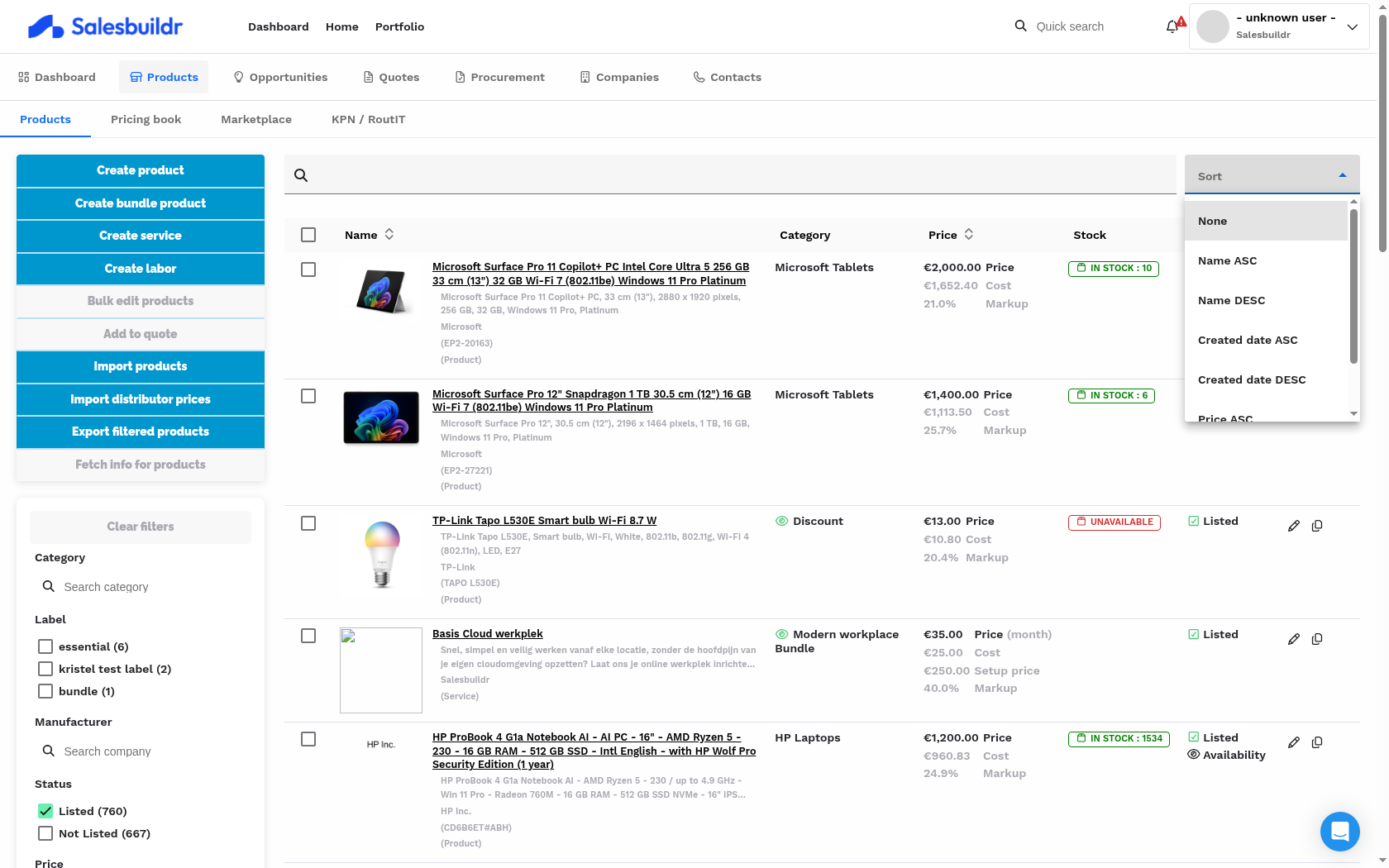
Task: Choose Created date DESC sort option
Action: coord(1267,379)
